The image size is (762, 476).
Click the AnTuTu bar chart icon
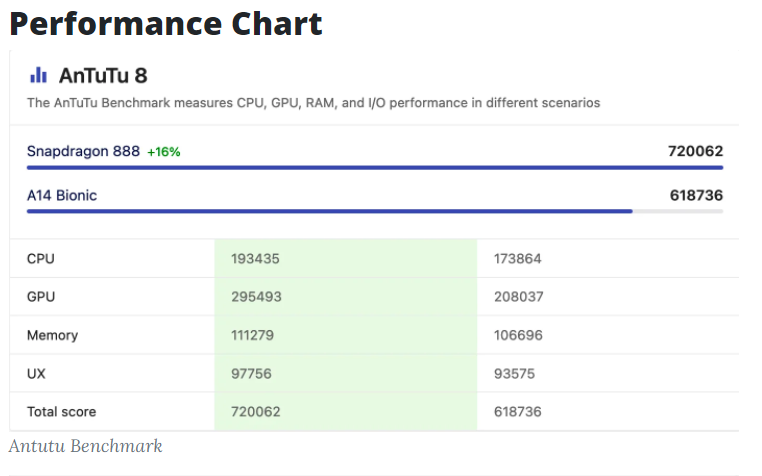(38, 75)
